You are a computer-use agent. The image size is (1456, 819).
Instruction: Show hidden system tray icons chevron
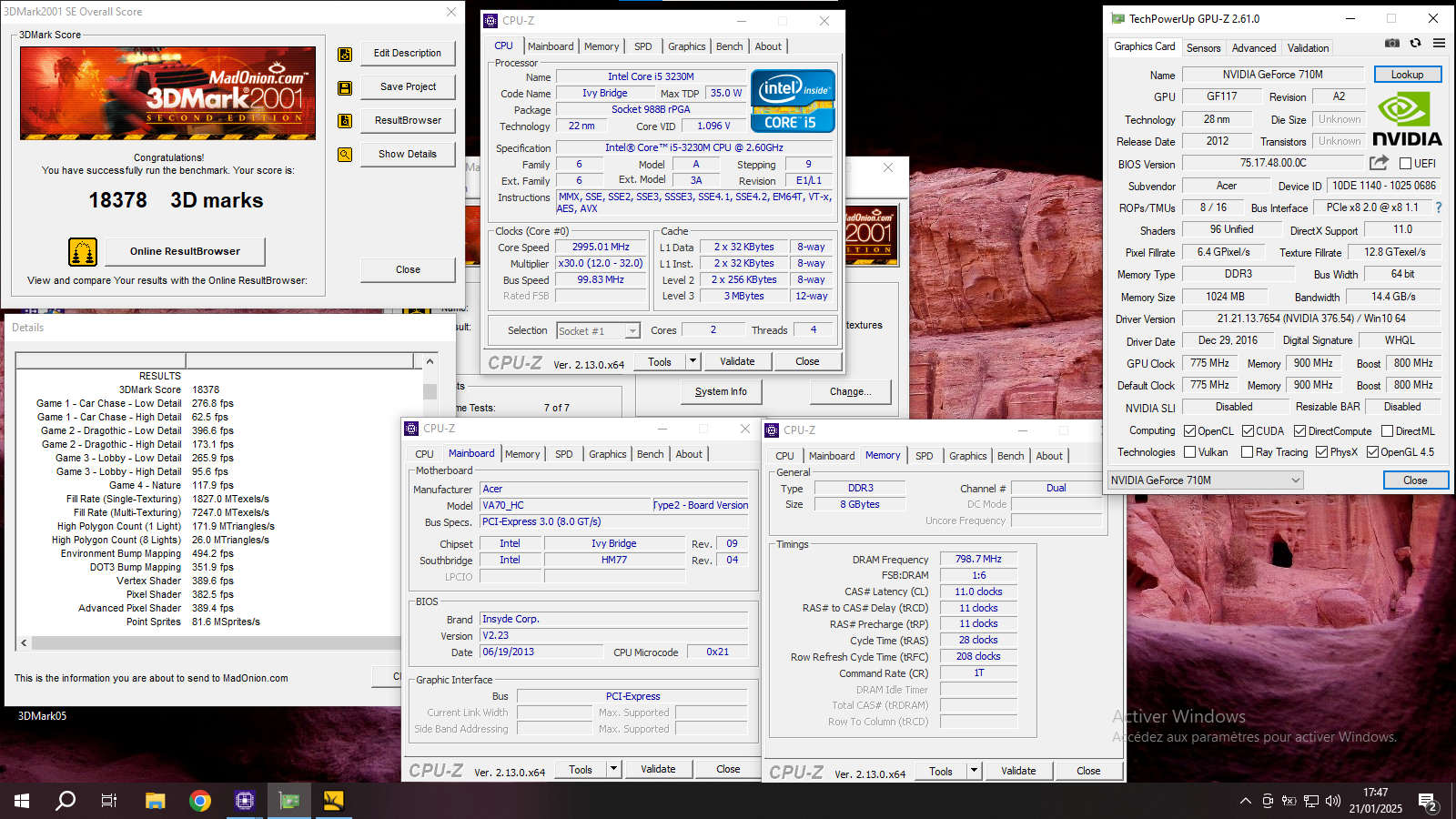(x=1245, y=801)
